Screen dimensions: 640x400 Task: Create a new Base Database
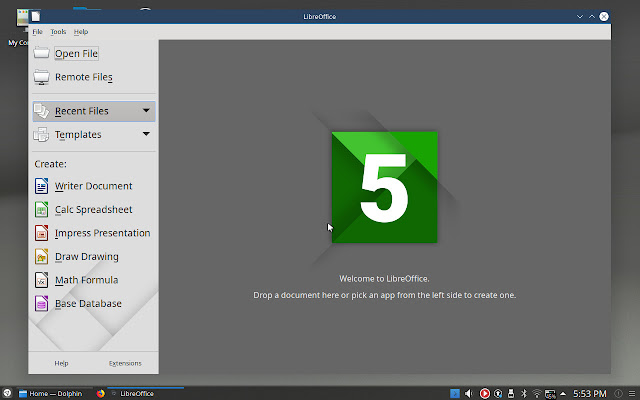pos(88,304)
